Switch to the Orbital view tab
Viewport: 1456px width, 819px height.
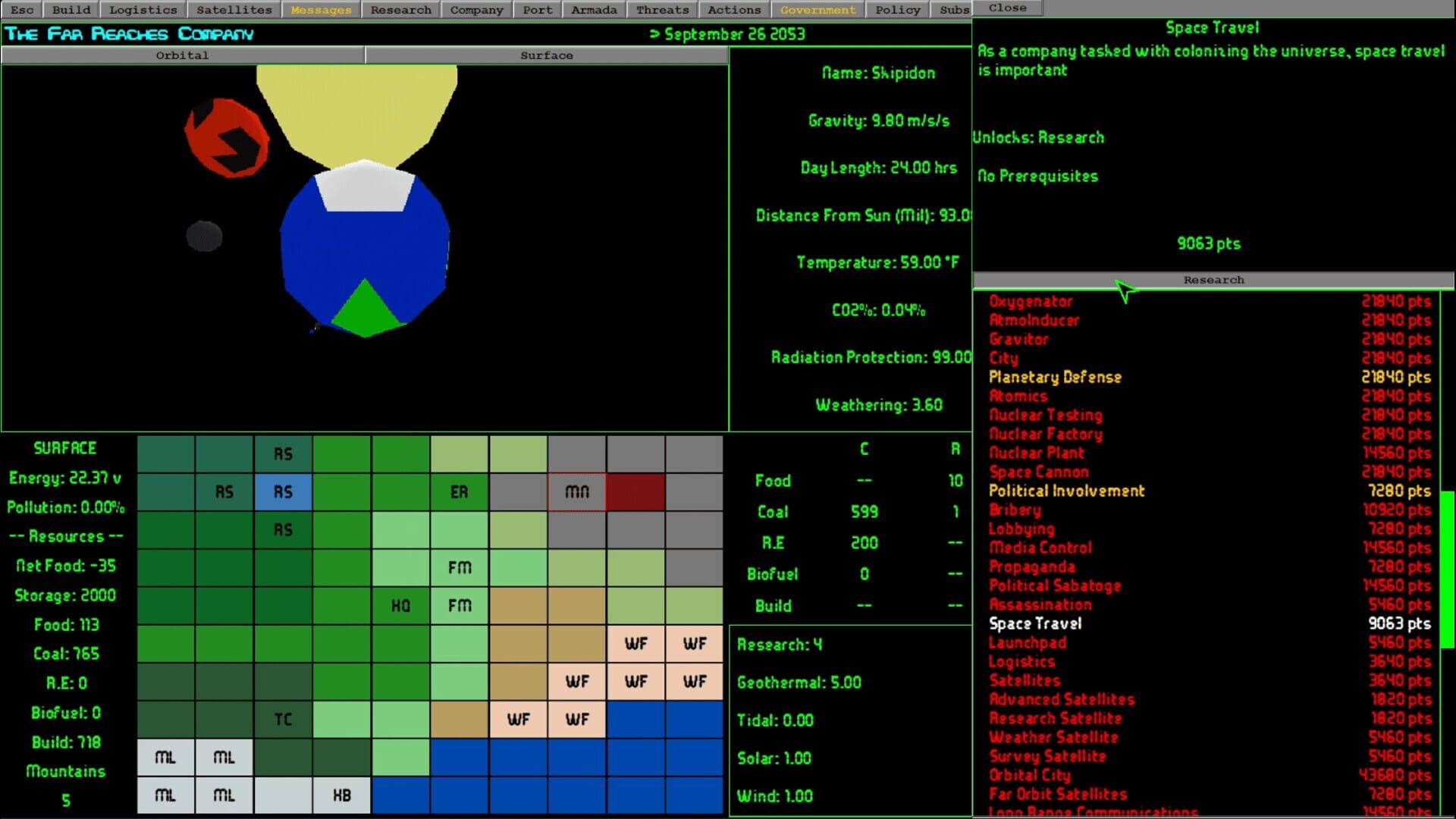point(182,55)
